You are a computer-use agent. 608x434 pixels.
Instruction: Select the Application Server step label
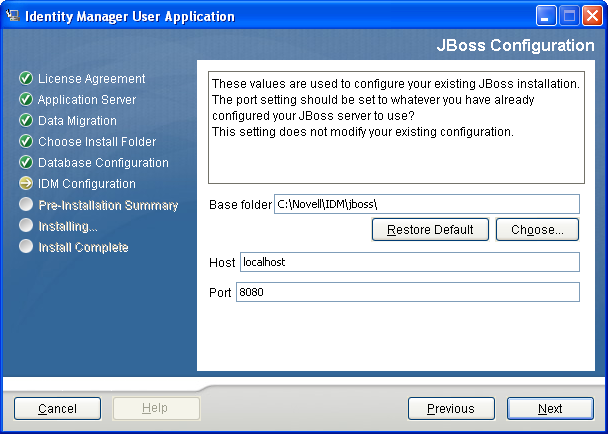click(87, 100)
